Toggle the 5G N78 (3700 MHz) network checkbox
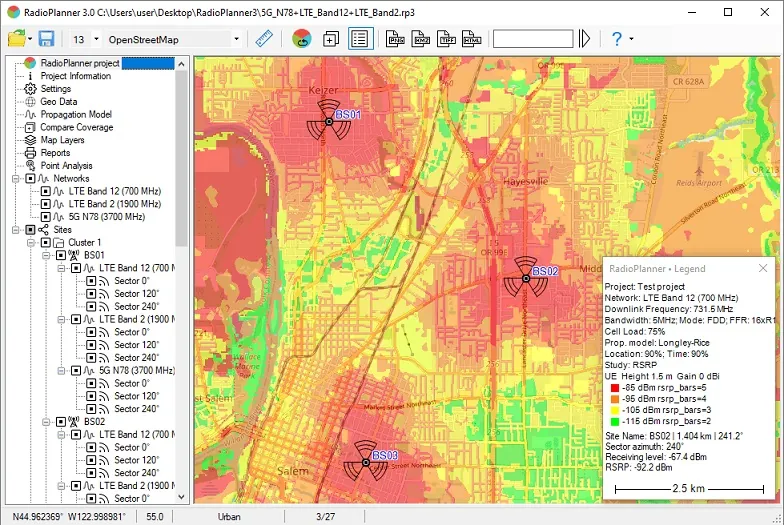This screenshot has height=525, width=784. coord(46,216)
